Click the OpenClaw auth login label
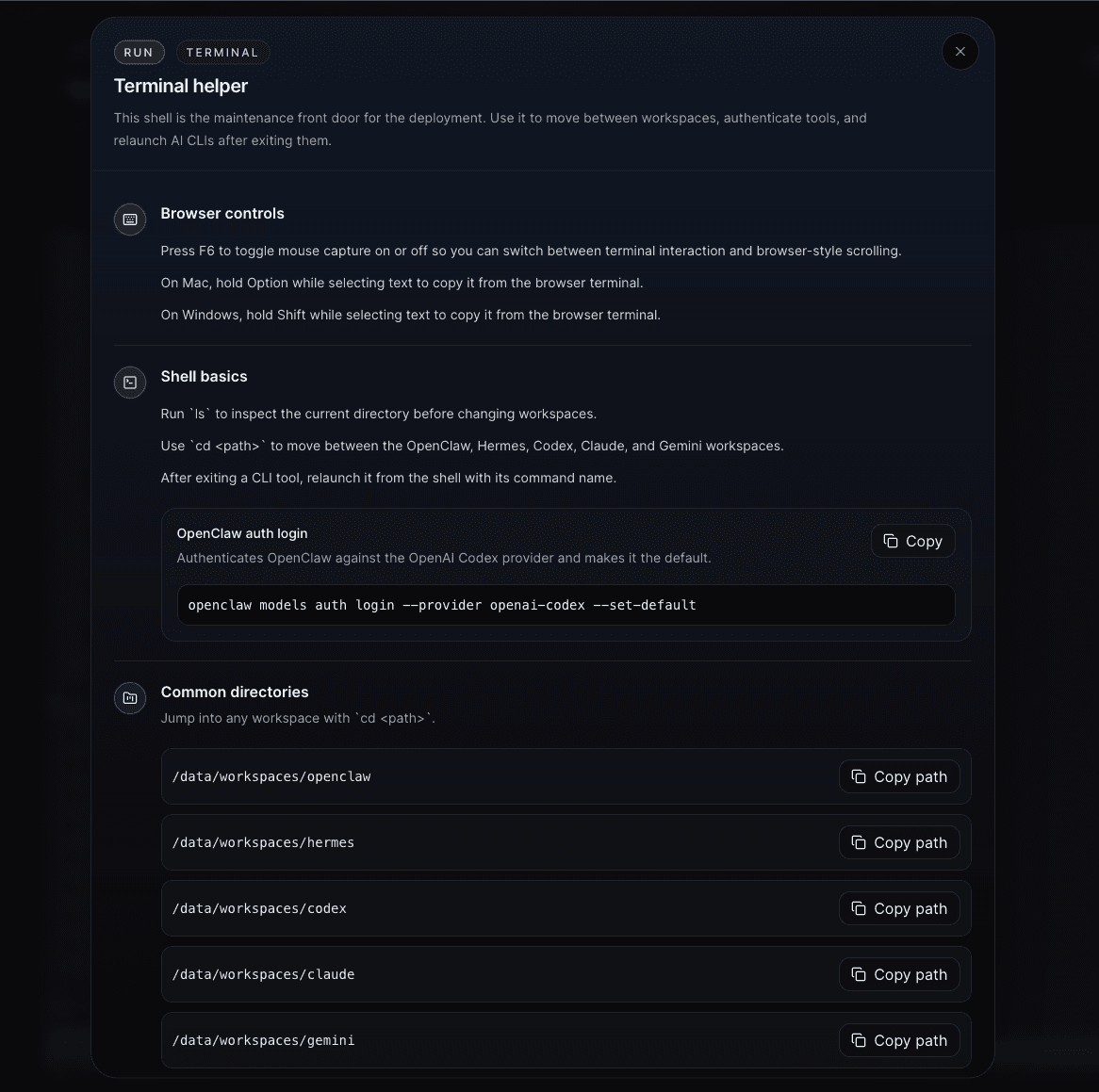Viewport: 1099px width, 1092px height. point(242,533)
